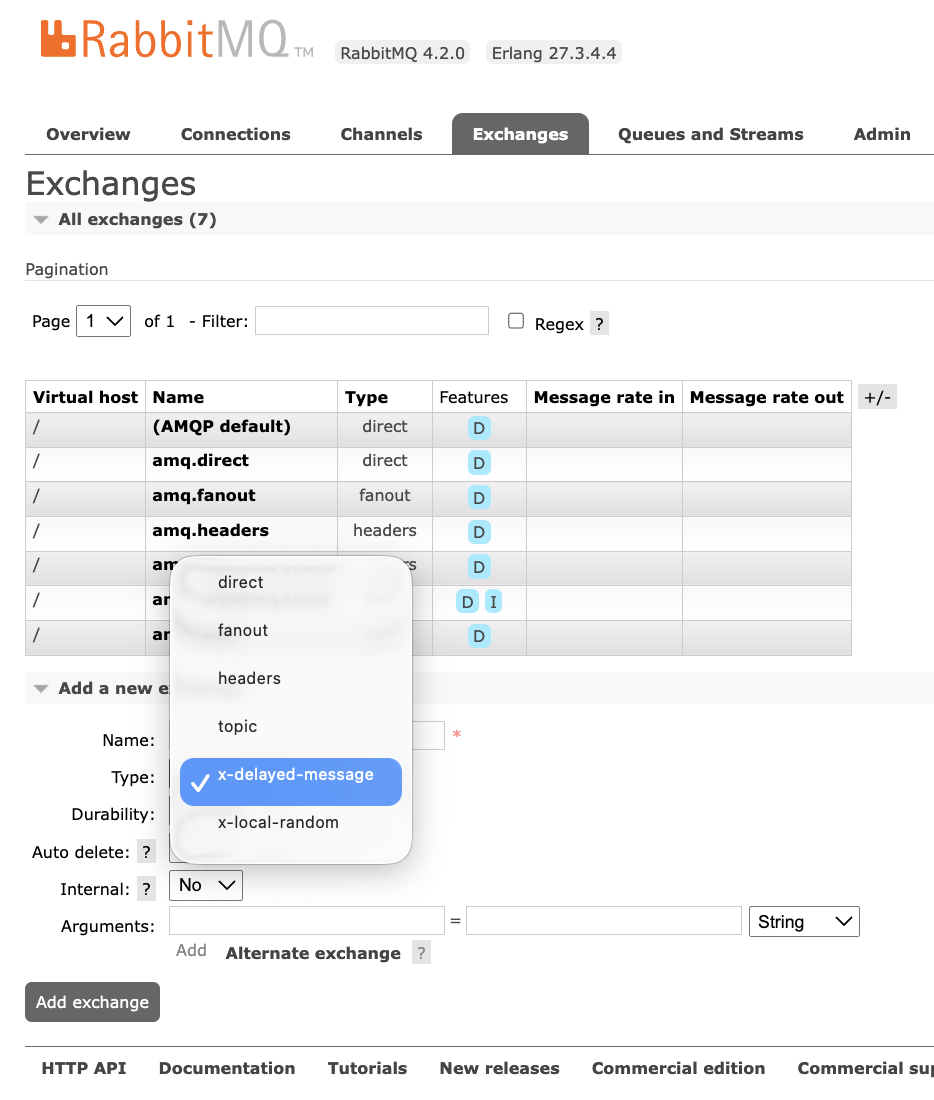The height and width of the screenshot is (1100, 934).
Task: Collapse the All exchanges (7) section
Action: point(40,219)
